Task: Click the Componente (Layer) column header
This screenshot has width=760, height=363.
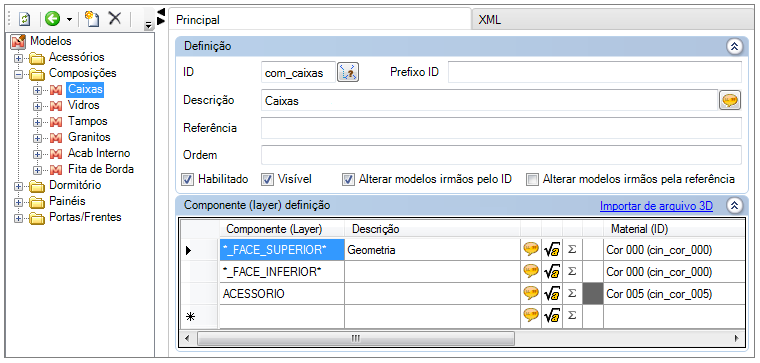Action: (282, 229)
